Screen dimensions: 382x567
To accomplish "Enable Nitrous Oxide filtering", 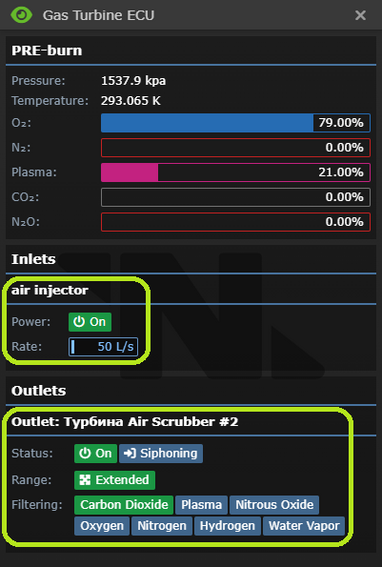I will [x=274, y=505].
